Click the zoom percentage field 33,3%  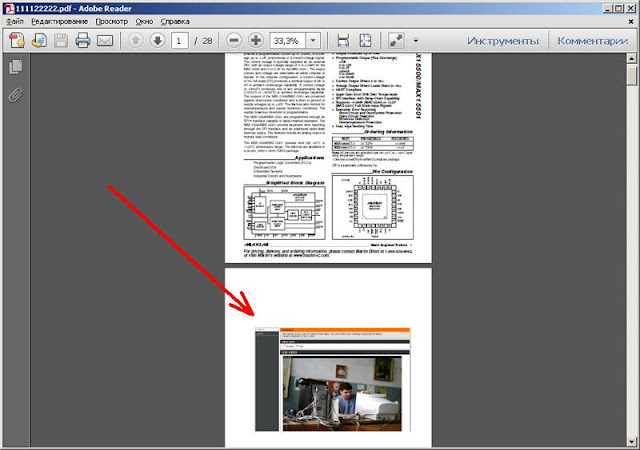click(x=287, y=41)
